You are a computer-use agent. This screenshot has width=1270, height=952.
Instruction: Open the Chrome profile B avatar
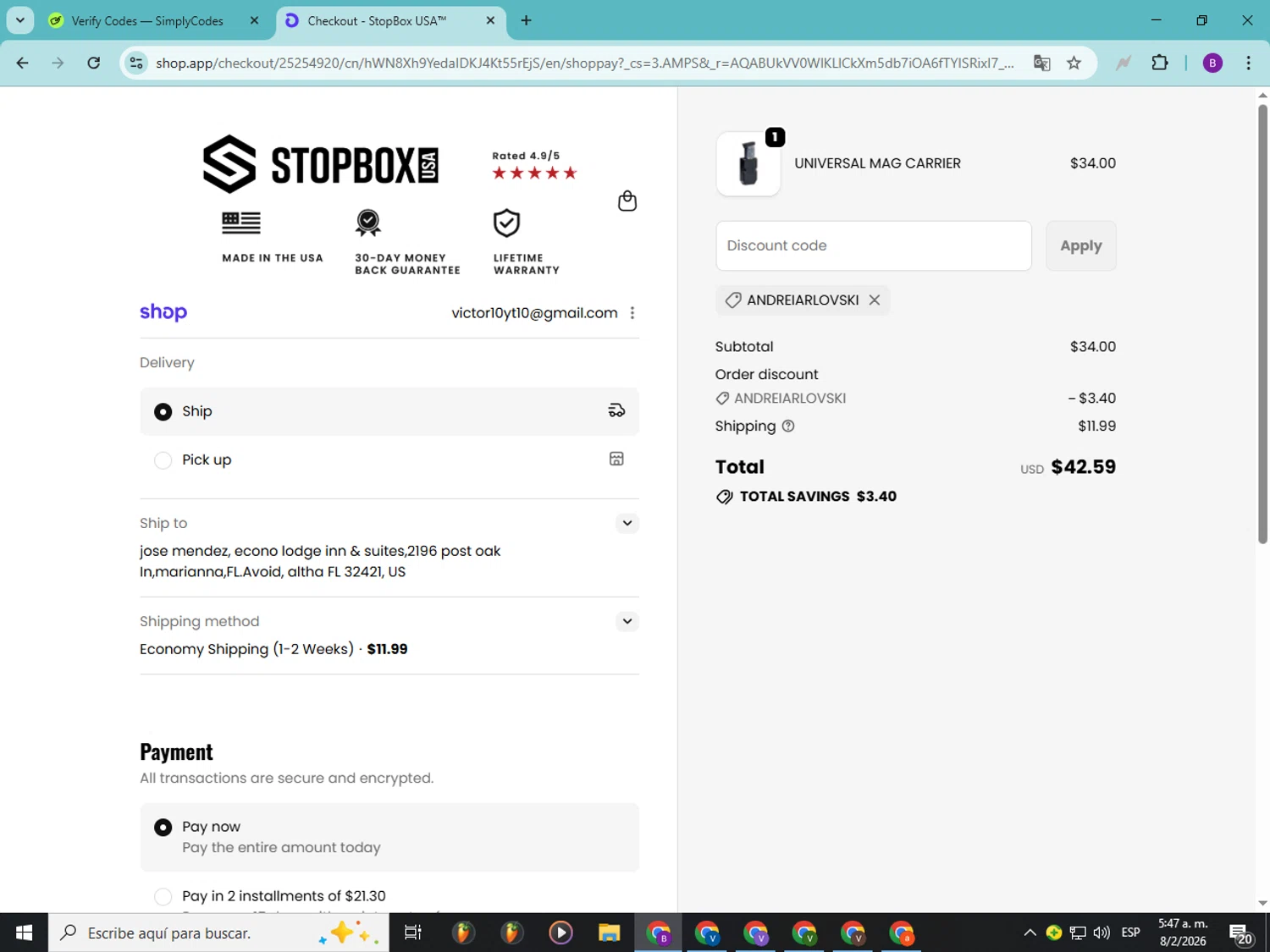(x=1212, y=63)
